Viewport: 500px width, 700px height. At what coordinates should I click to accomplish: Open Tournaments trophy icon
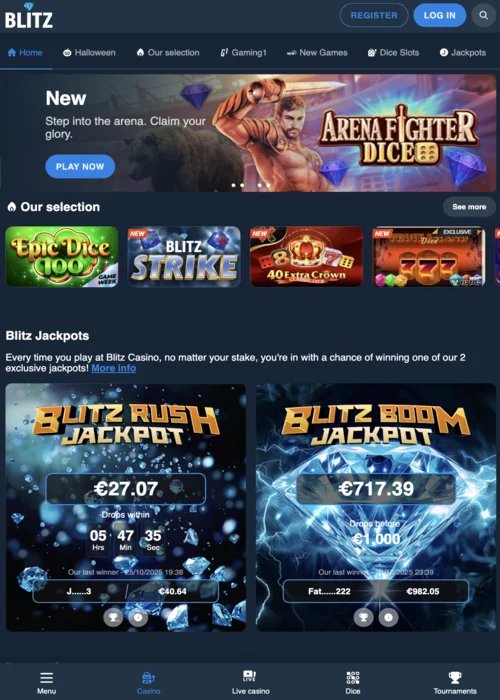(x=455, y=678)
